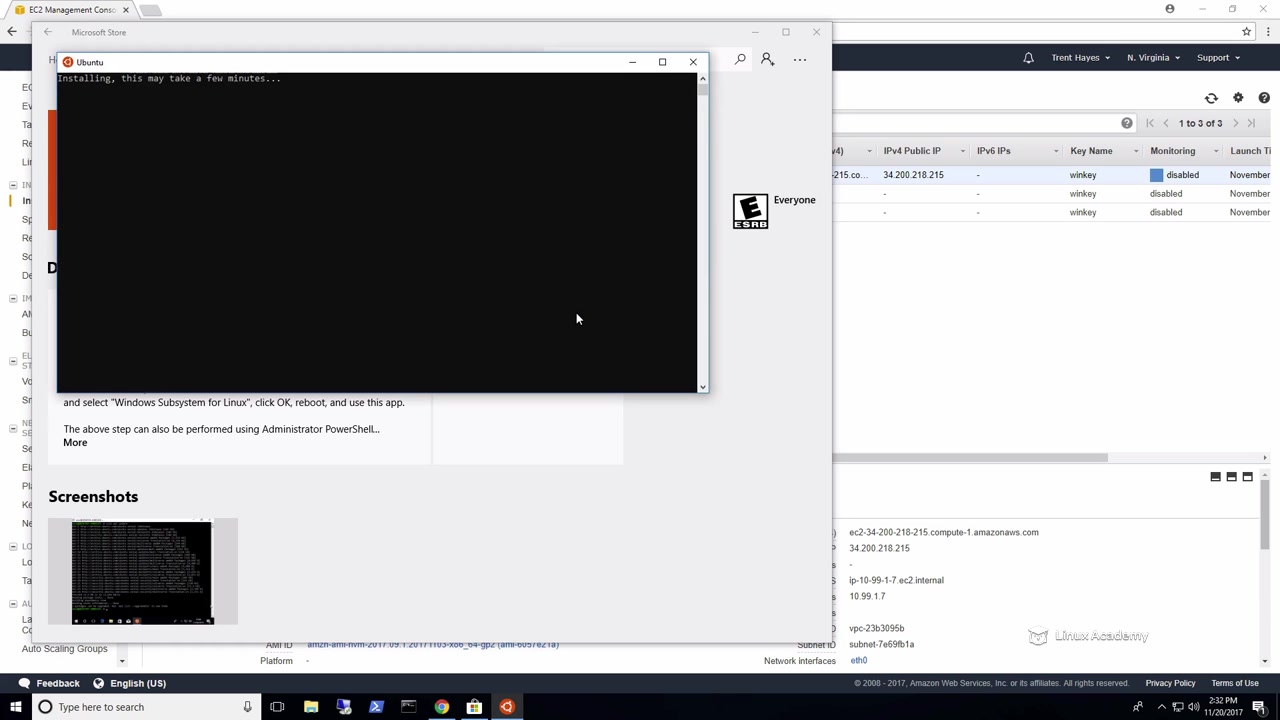This screenshot has height=720, width=1280.
Task: Maximize the EC2 details pane
Action: point(1247,477)
